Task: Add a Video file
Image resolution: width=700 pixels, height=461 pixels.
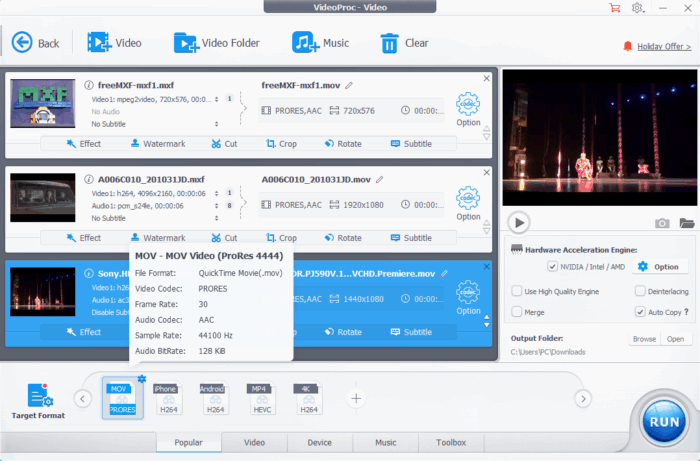Action: click(114, 43)
